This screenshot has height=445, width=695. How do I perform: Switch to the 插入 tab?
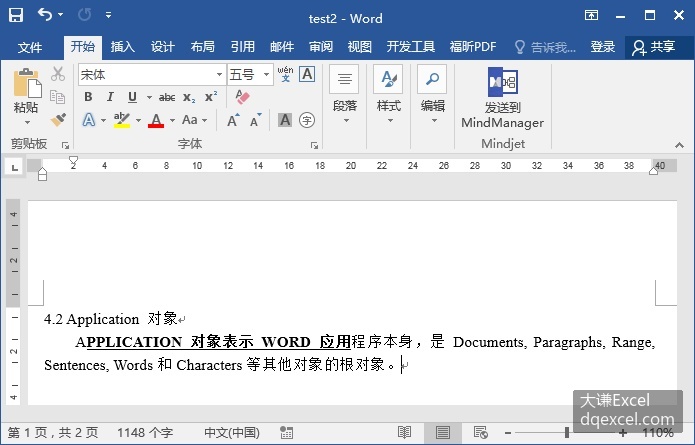pos(122,47)
